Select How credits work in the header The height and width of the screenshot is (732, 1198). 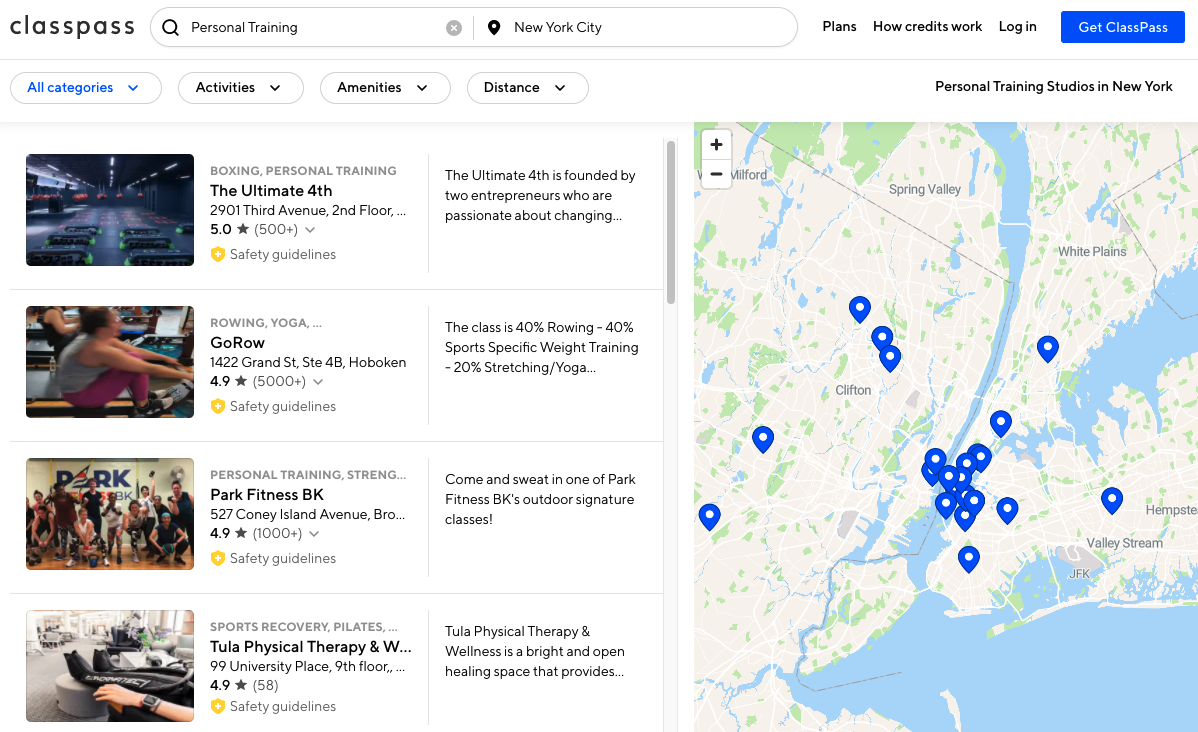pyautogui.click(x=927, y=27)
